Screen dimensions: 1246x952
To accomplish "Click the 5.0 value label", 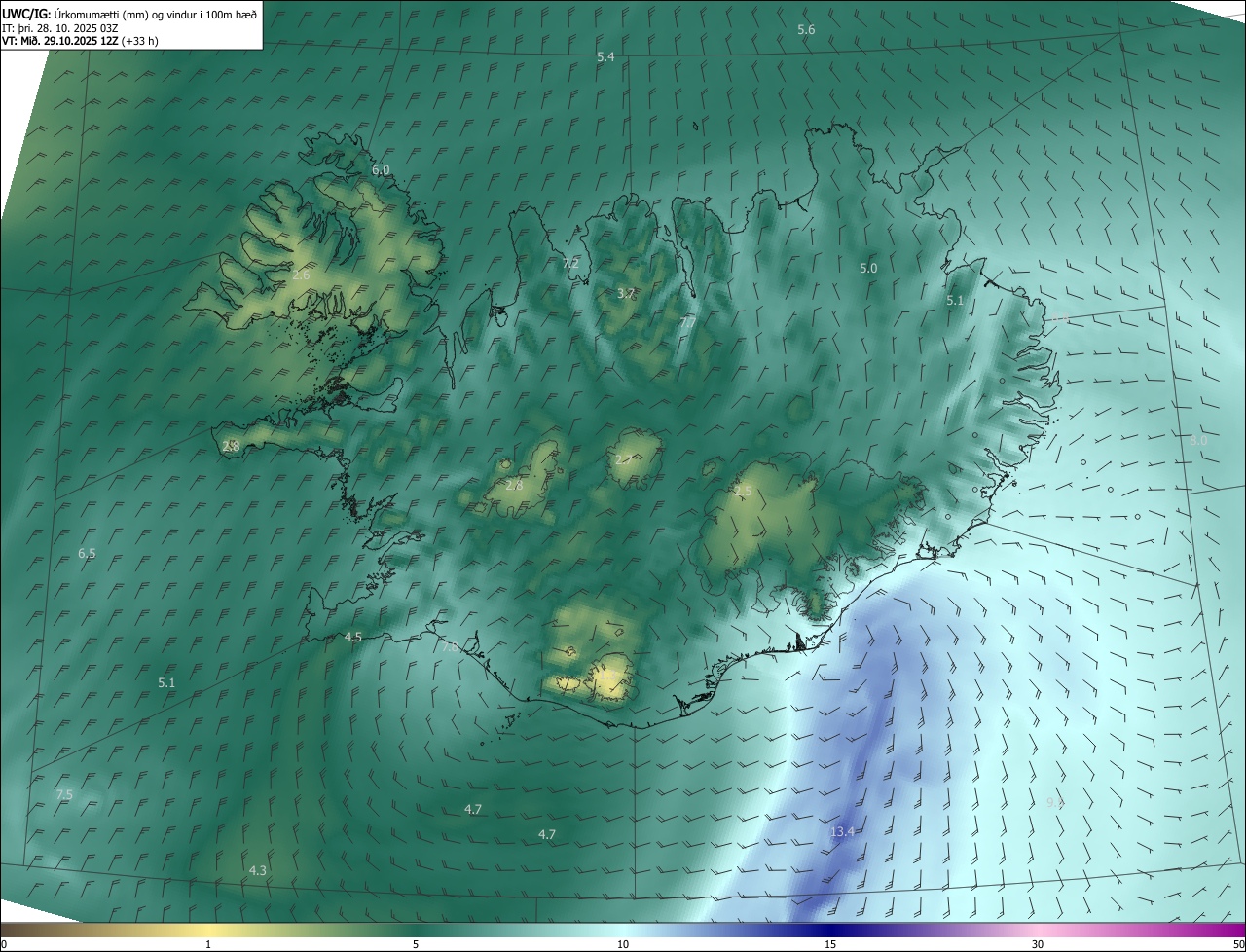I will [868, 268].
